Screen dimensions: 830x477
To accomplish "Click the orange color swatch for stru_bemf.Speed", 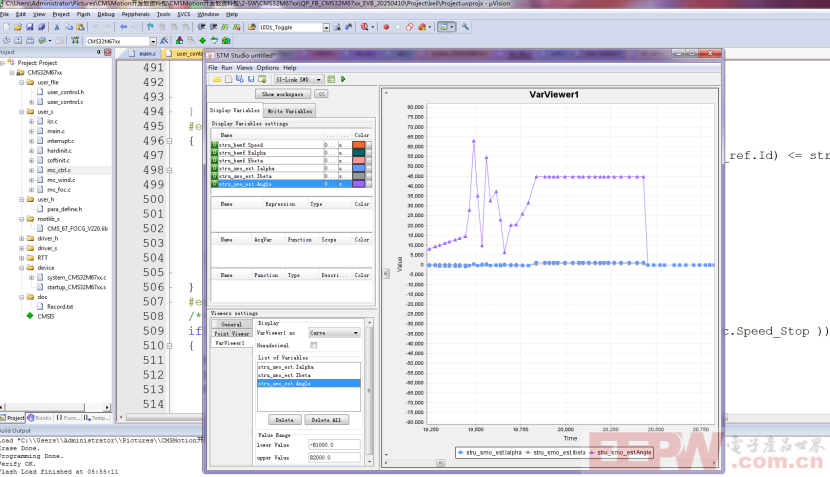I will pos(359,145).
